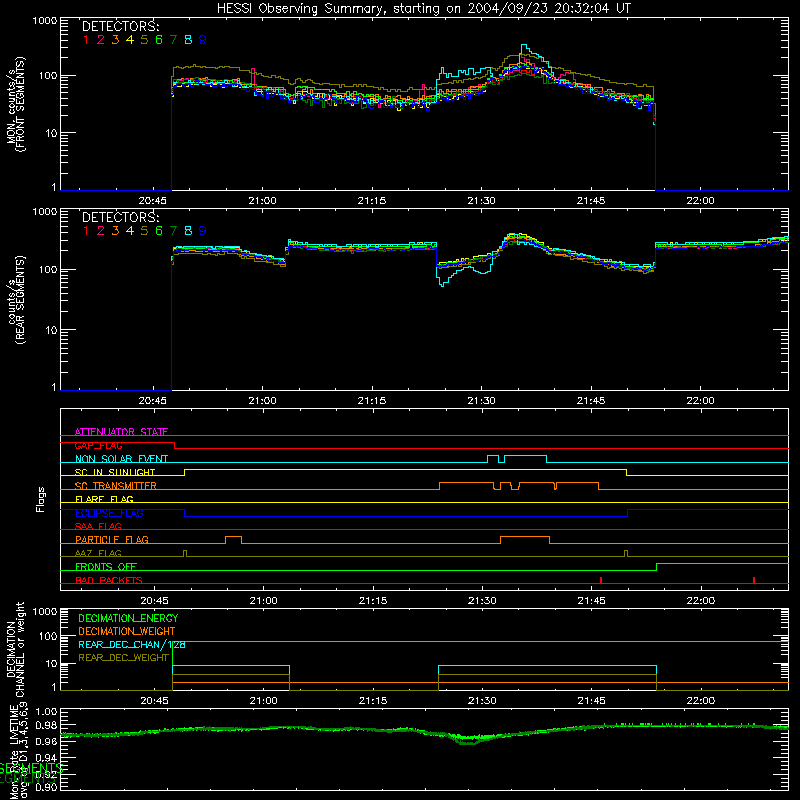Select the NON_SOLAR_EVENT flag label

[121, 459]
